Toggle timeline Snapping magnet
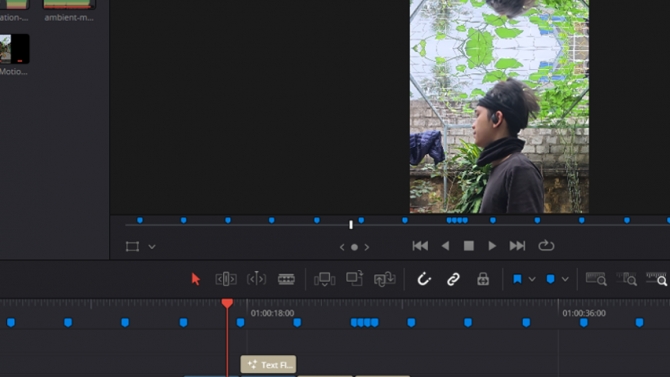 (424, 279)
